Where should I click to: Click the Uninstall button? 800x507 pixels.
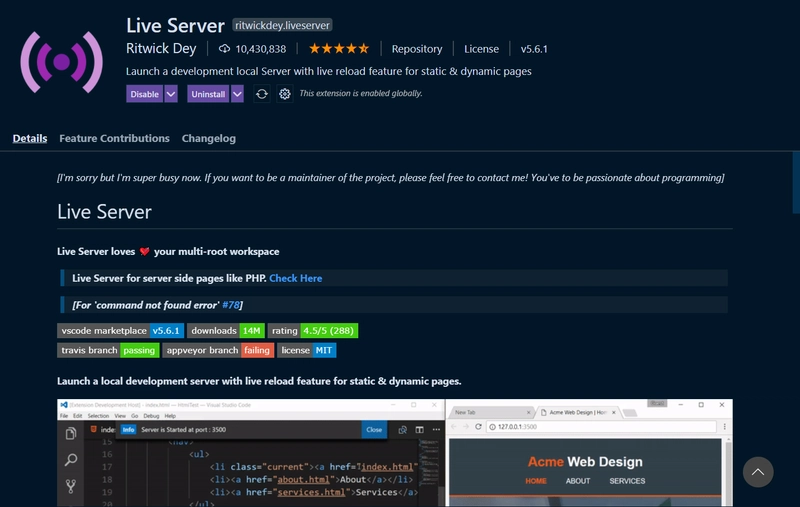[208, 94]
